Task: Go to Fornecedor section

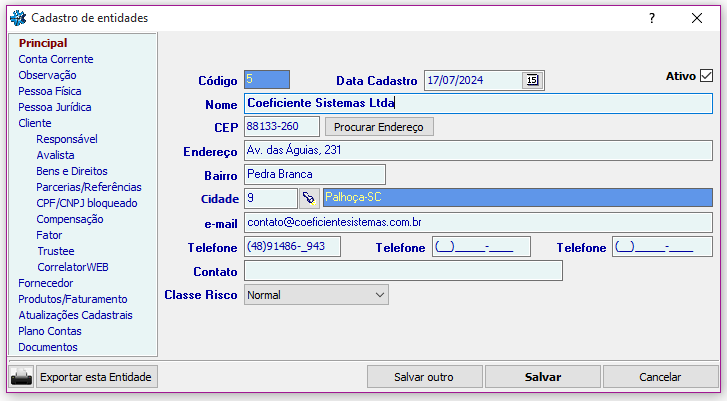Action: [46, 283]
